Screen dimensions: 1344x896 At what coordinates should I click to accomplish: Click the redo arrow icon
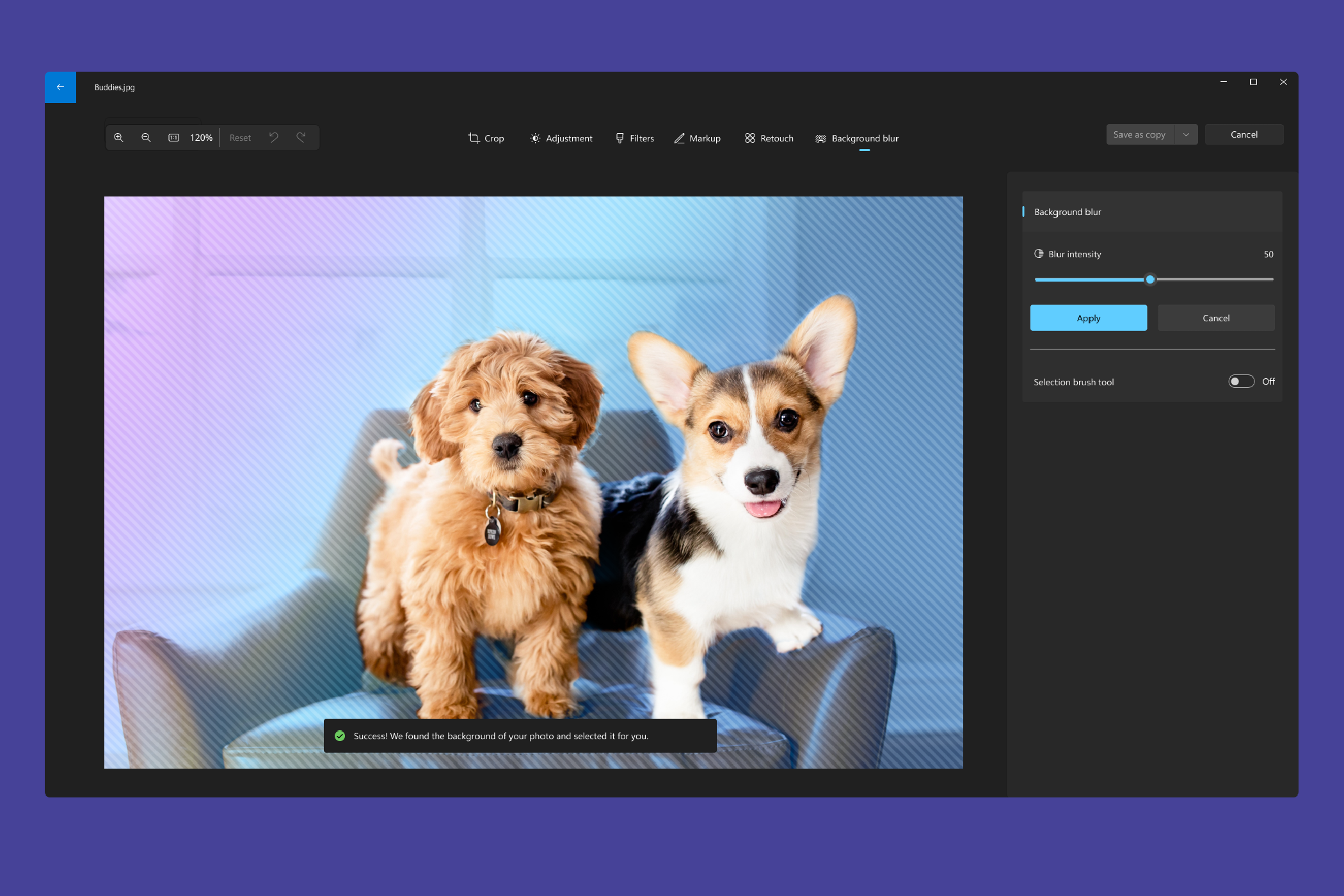click(x=301, y=137)
